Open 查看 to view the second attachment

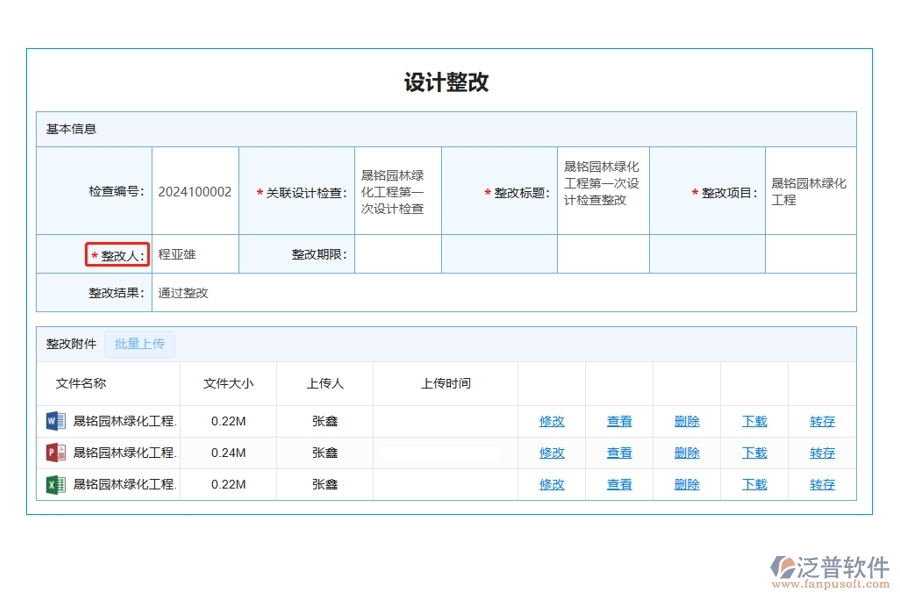(x=619, y=453)
